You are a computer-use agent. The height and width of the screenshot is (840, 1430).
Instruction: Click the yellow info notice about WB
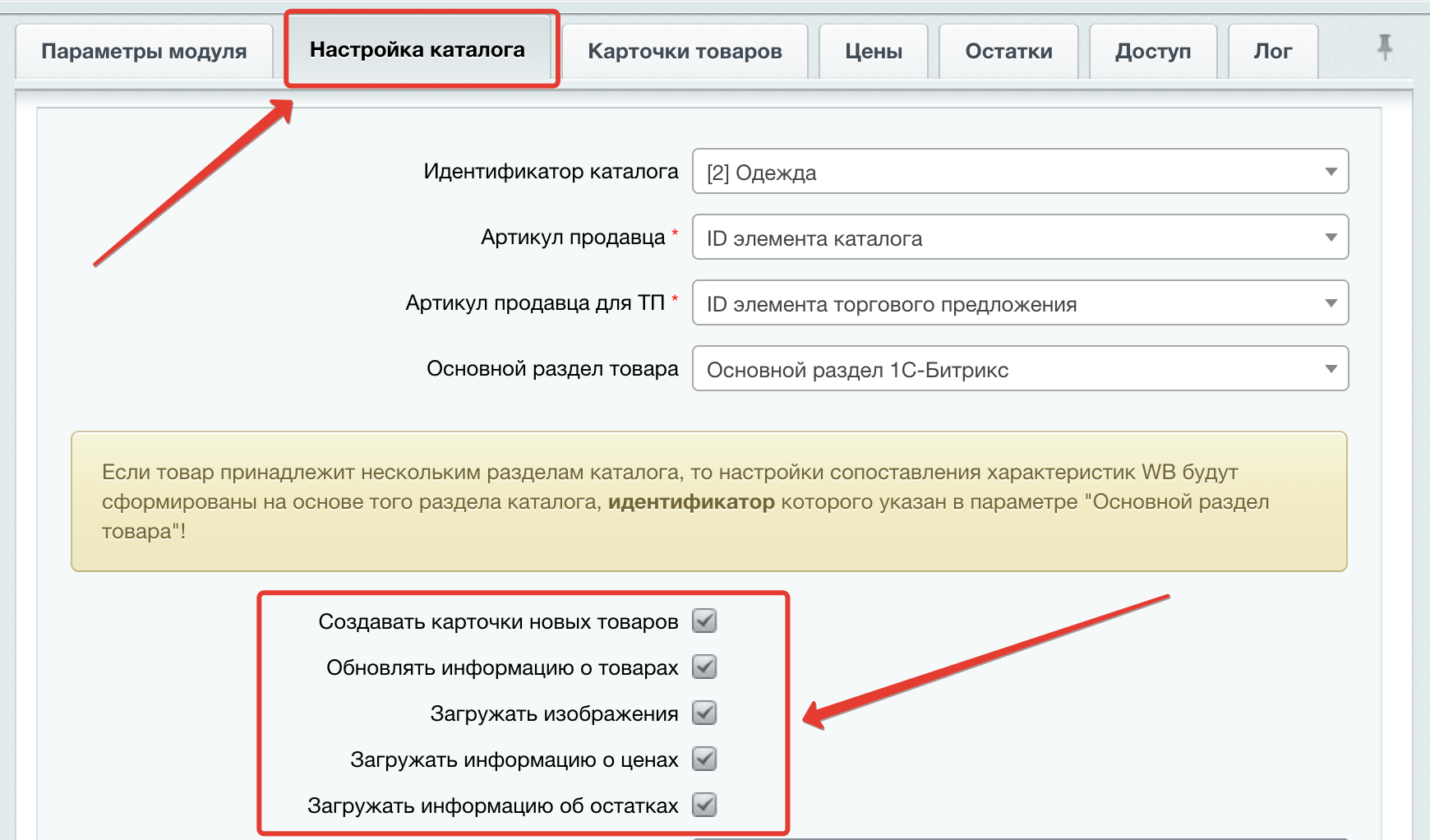click(708, 501)
